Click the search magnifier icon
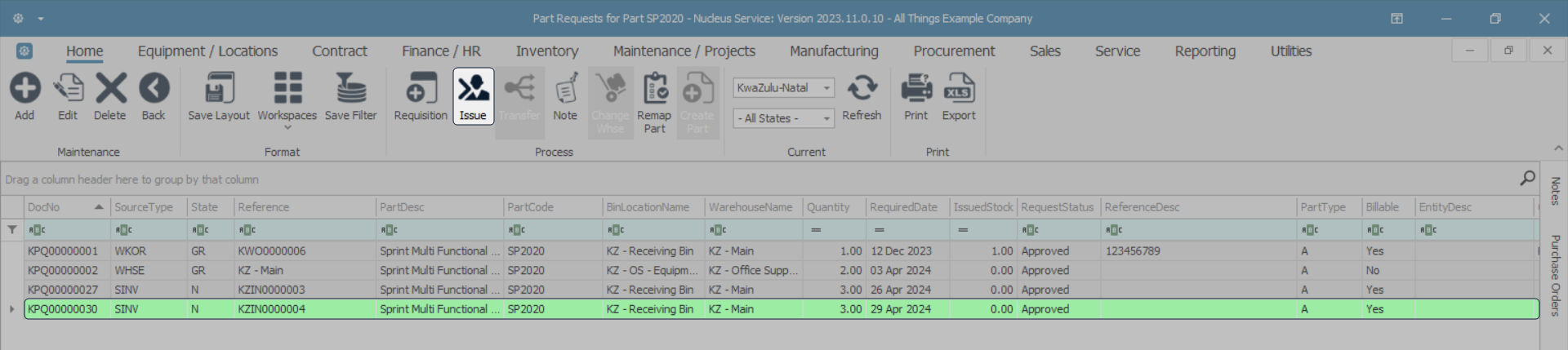The image size is (1568, 350). [x=1527, y=179]
